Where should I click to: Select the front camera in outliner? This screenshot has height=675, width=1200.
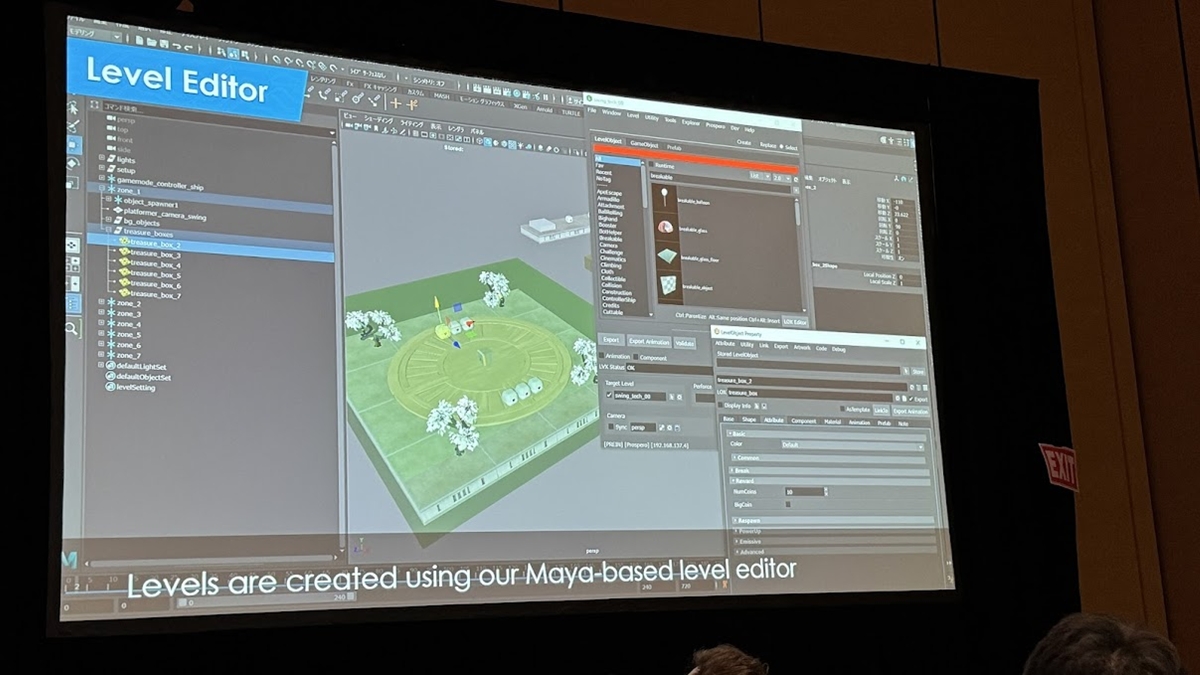point(124,140)
